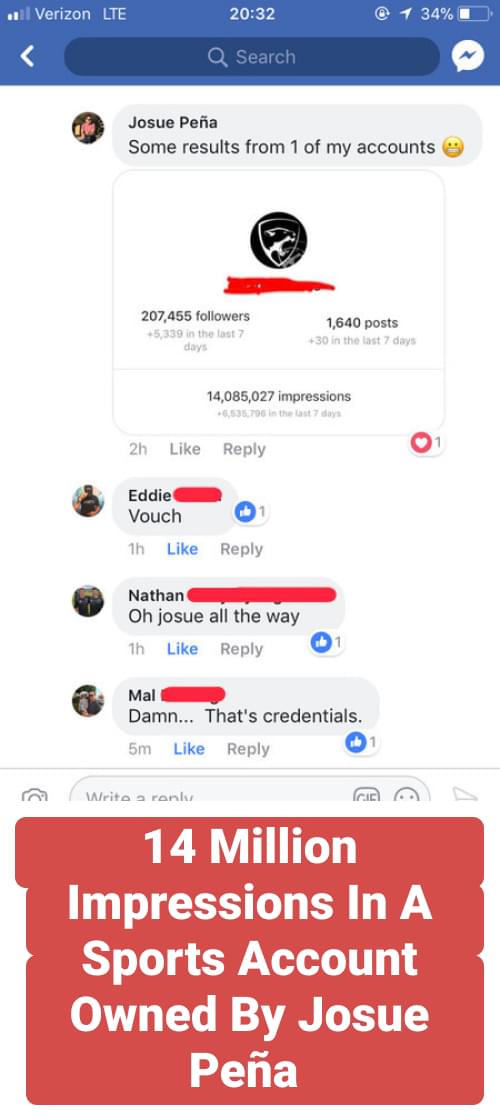The image size is (500, 1120).
Task: Tap Josue Peña's name link
Action: [173, 123]
